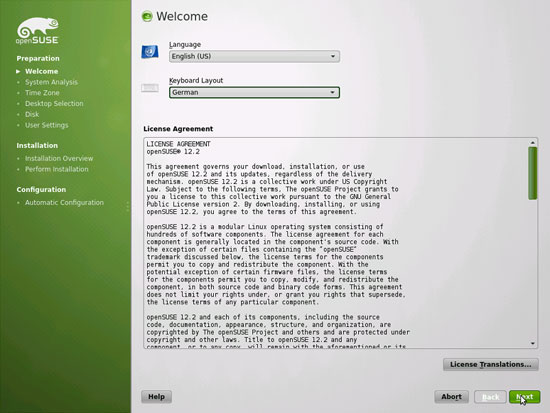Select Desktop Selection step in sidebar

[54, 104]
